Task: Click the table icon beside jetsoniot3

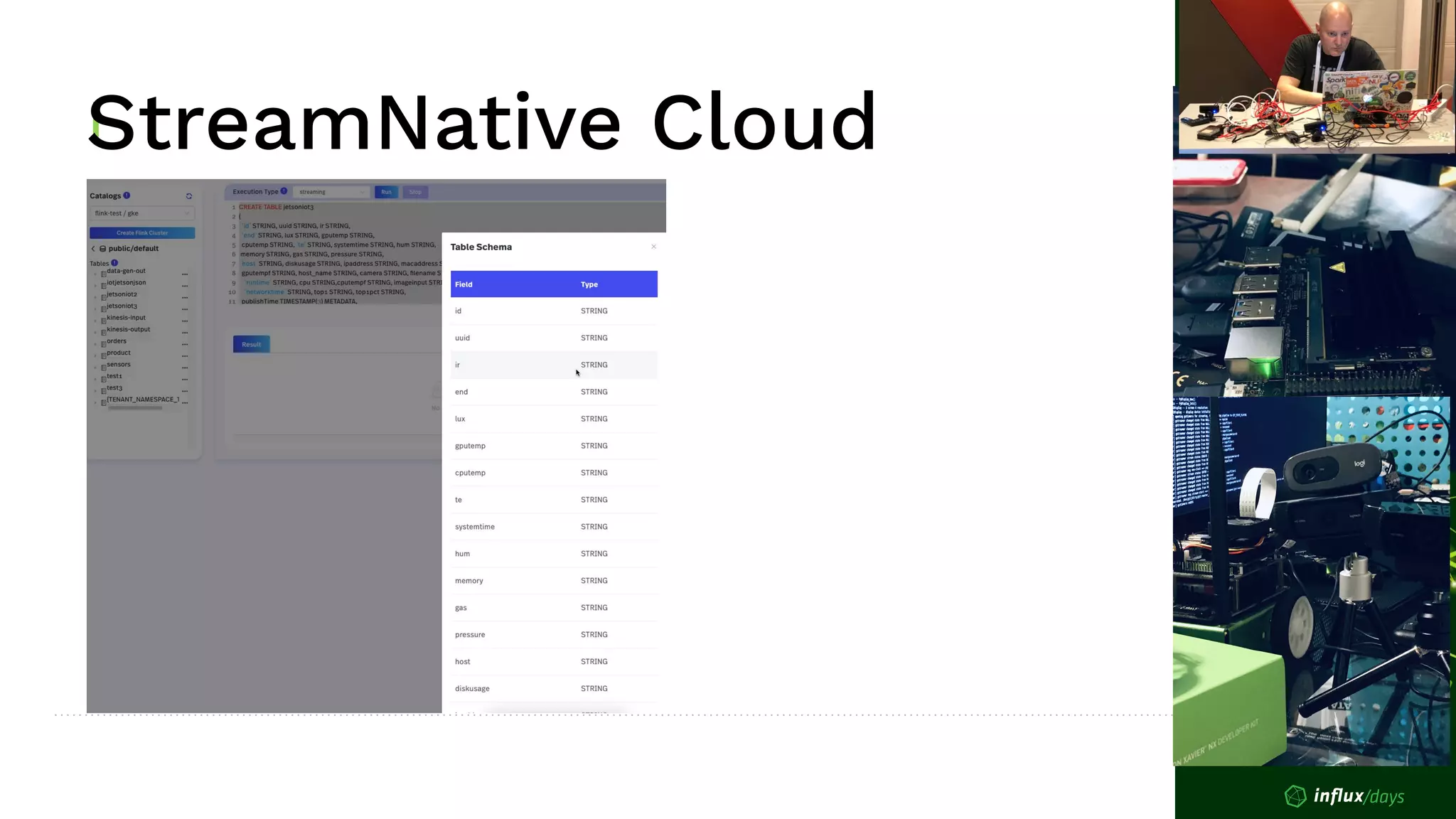Action: 103,309
